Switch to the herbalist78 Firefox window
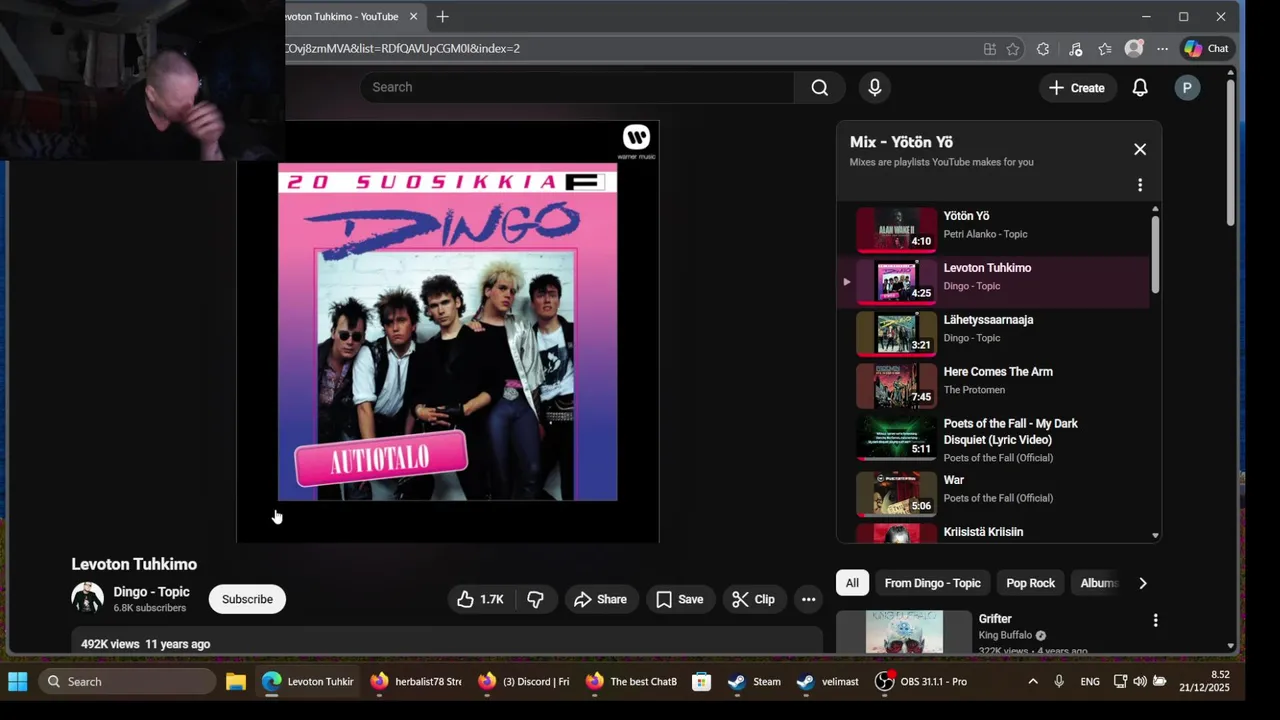1280x720 pixels. tap(415, 682)
